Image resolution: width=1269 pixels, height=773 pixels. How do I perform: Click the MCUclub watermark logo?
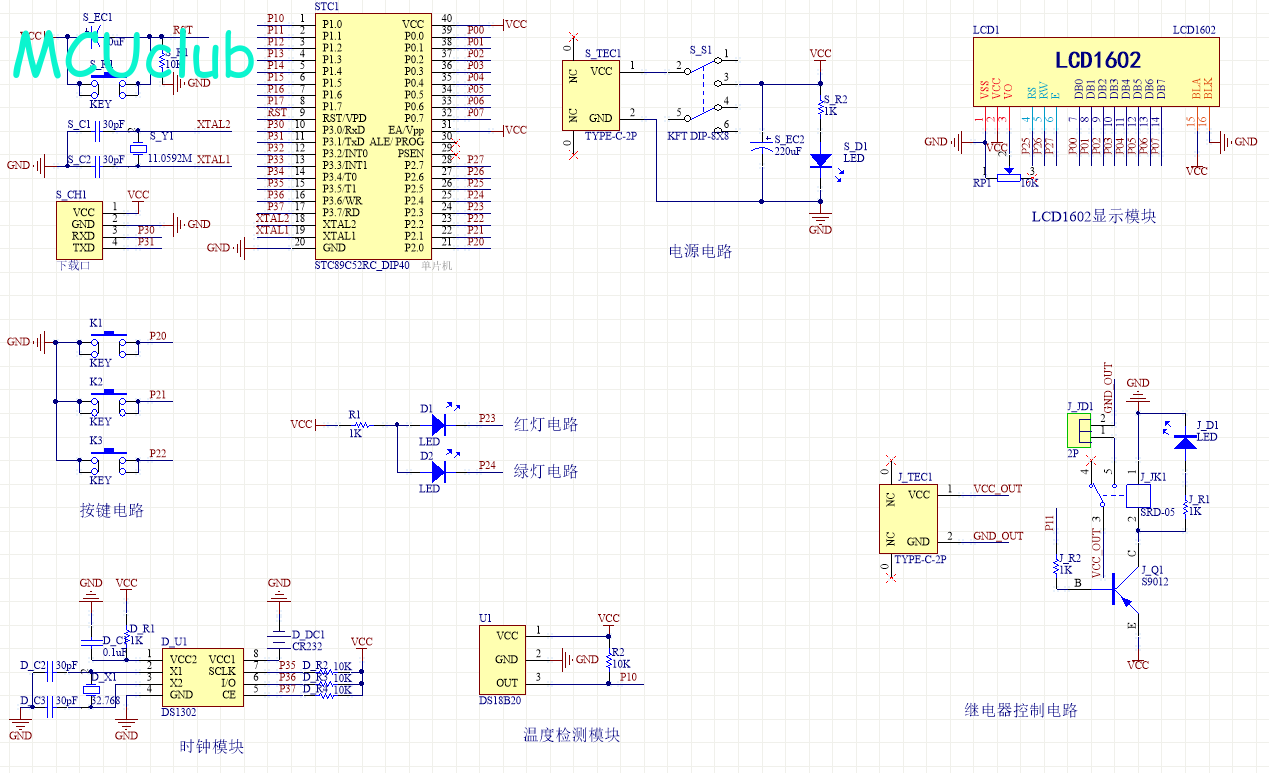pyautogui.click(x=135, y=57)
